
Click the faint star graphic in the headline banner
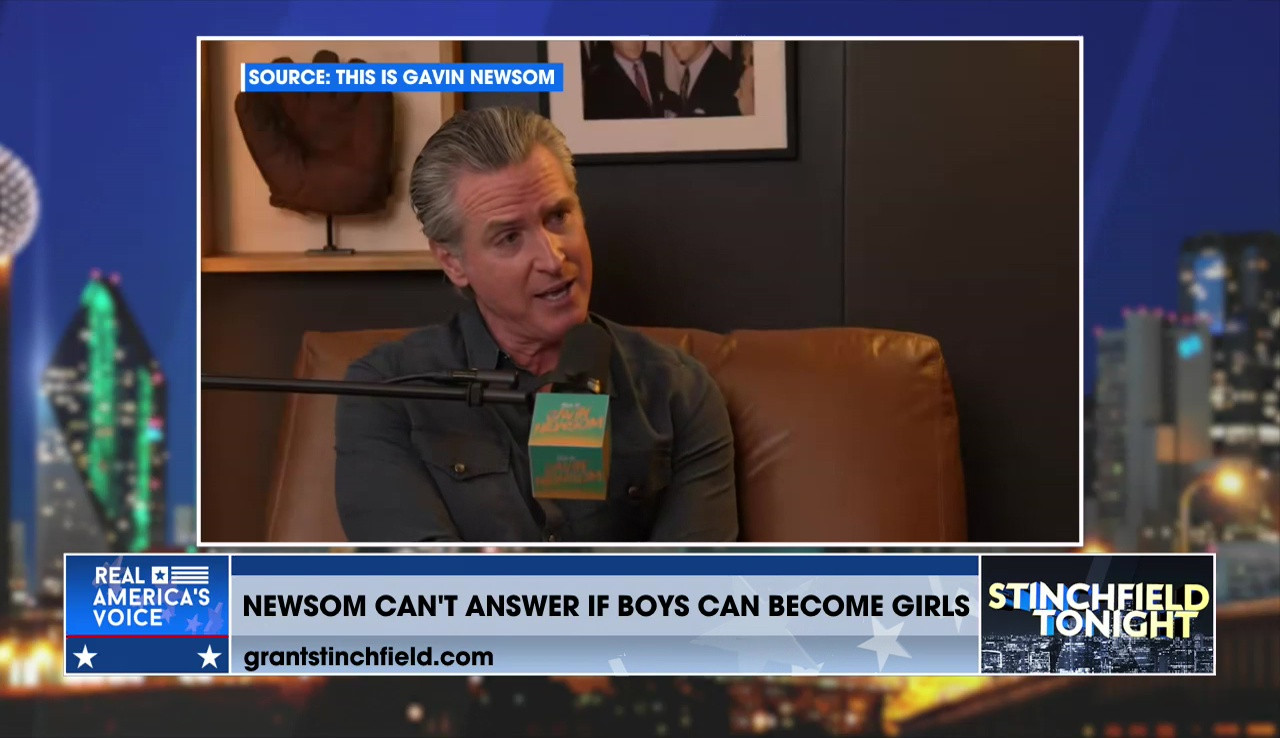(885, 643)
